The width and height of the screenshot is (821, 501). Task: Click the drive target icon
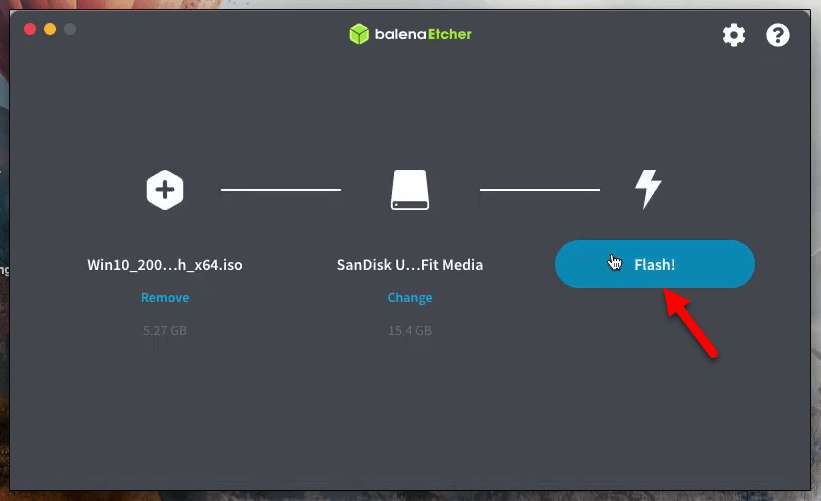[x=410, y=190]
